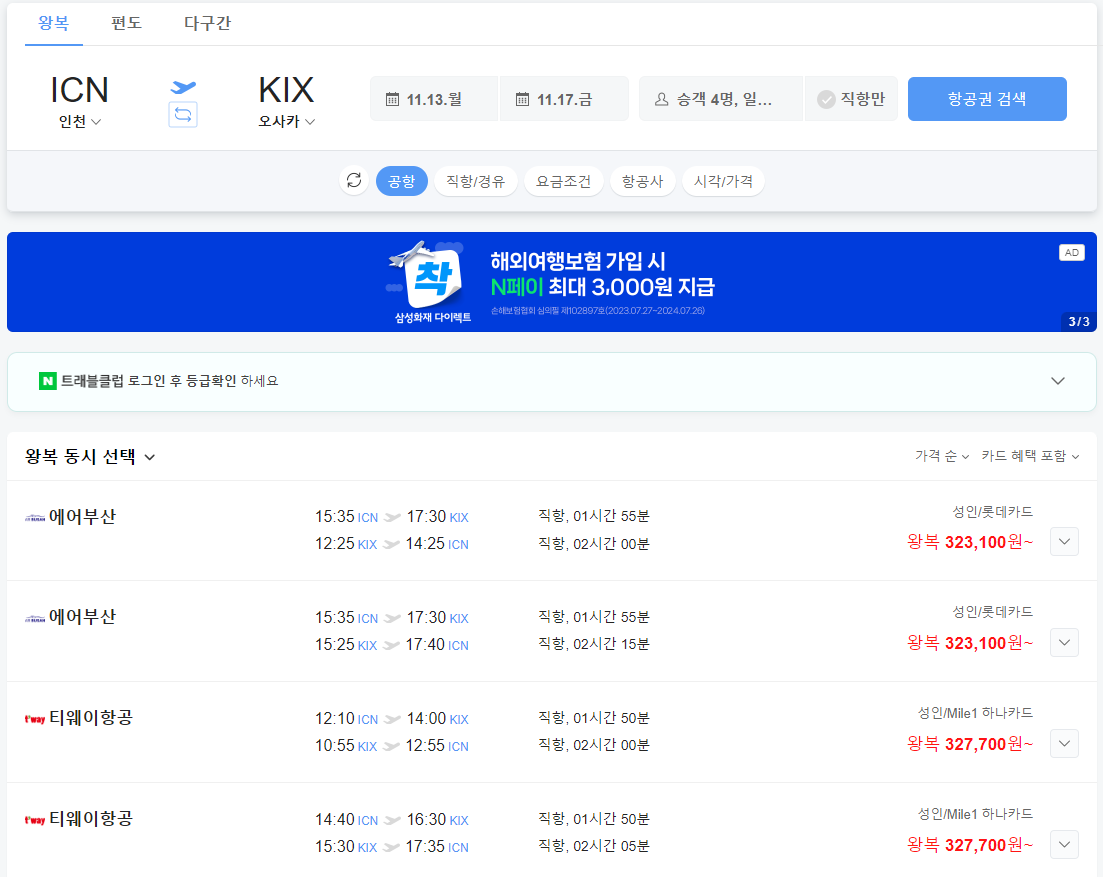Click the 에어부산 logo in first flight row
Viewport: 1103px width, 877px height.
[35, 518]
